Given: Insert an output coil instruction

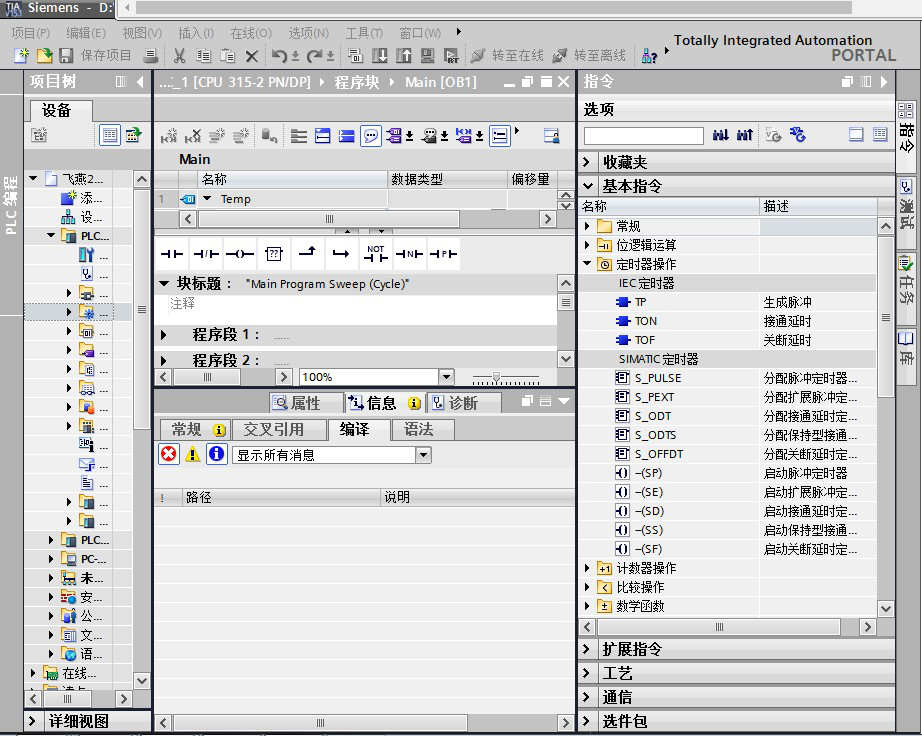Looking at the screenshot, I should pos(240,254).
